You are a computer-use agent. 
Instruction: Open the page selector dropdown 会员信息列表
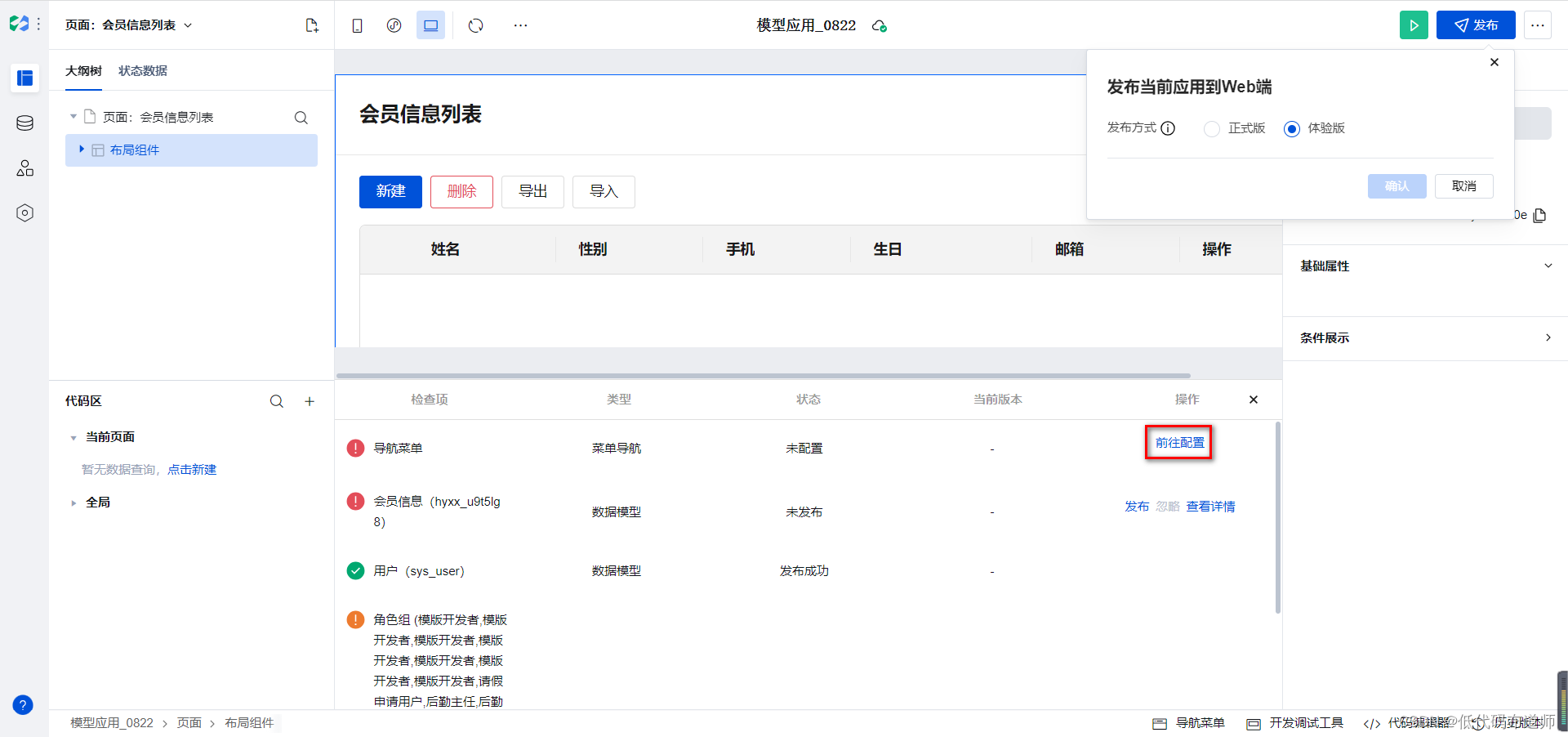pyautogui.click(x=129, y=25)
